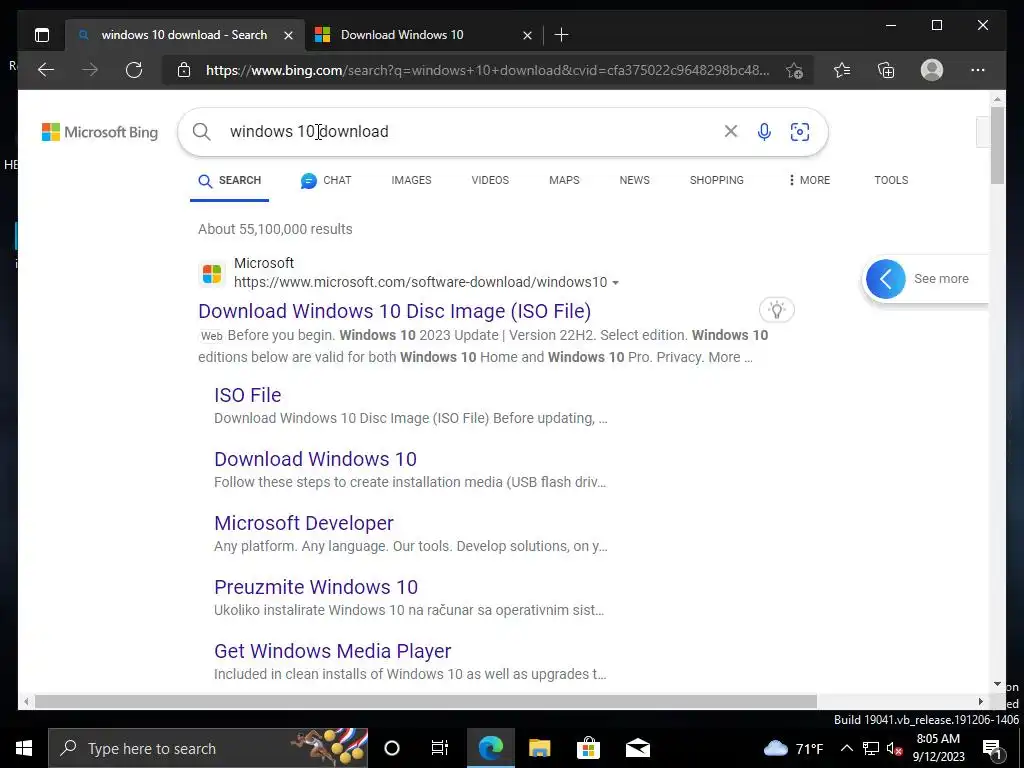This screenshot has width=1024, height=768.
Task: Go back to the previous page
Action: tap(46, 70)
